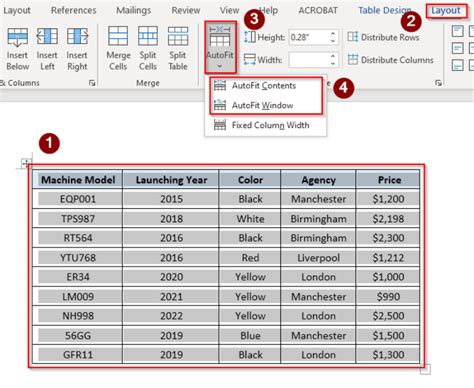
Task: Click the Agency header cell
Action: [318, 180]
